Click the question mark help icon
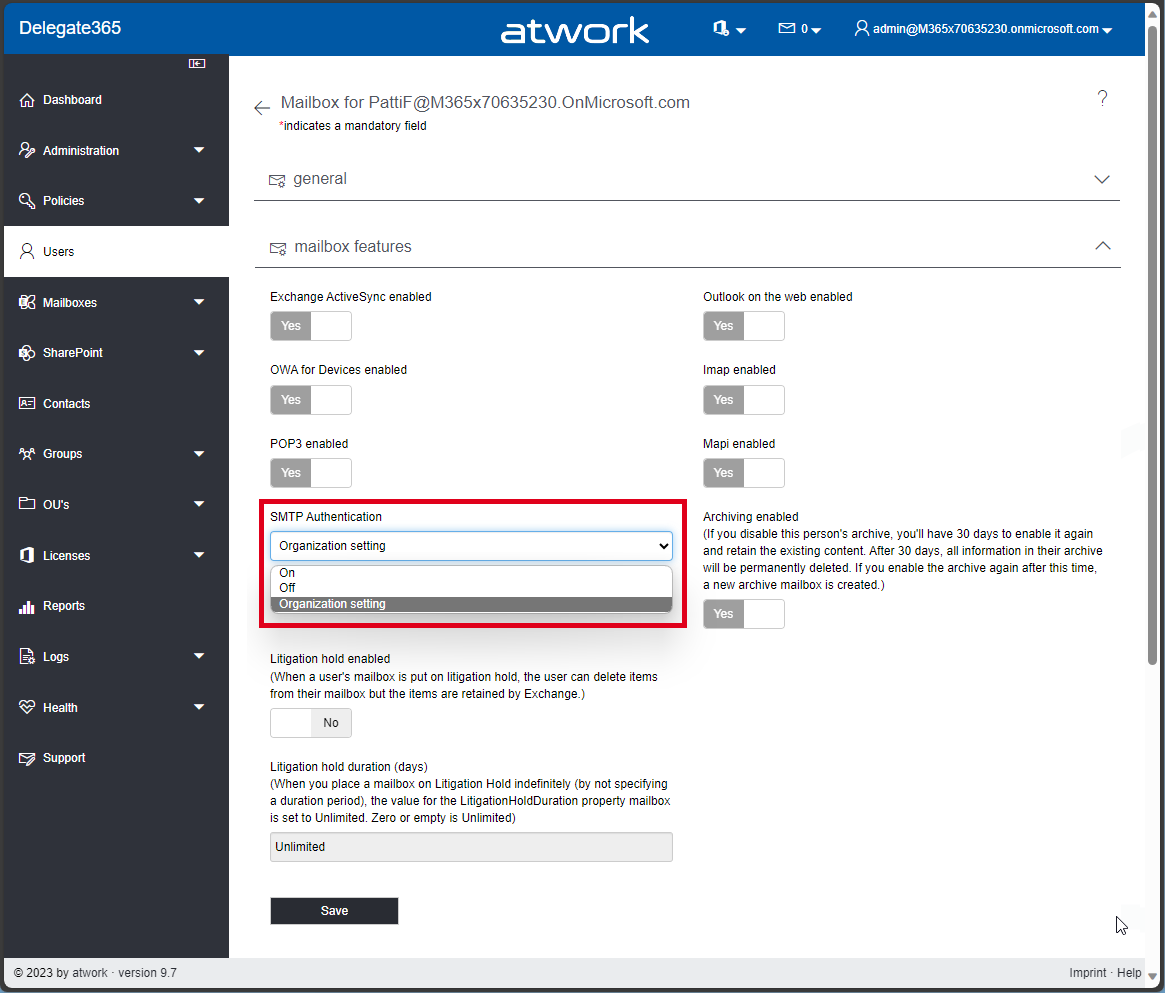Viewport: 1165px width, 993px height. (1102, 98)
